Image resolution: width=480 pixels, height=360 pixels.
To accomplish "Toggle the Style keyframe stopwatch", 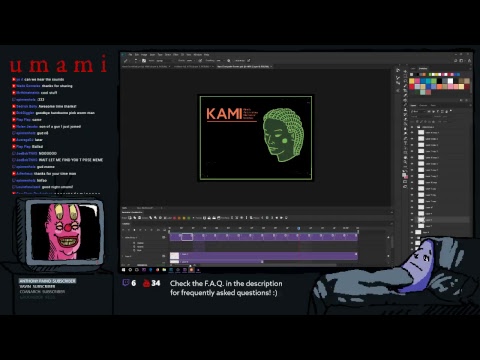I will (x=134, y=250).
